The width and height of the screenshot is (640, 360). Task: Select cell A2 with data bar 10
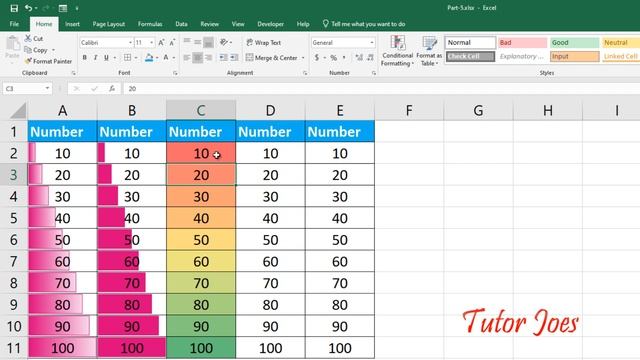pyautogui.click(x=62, y=153)
